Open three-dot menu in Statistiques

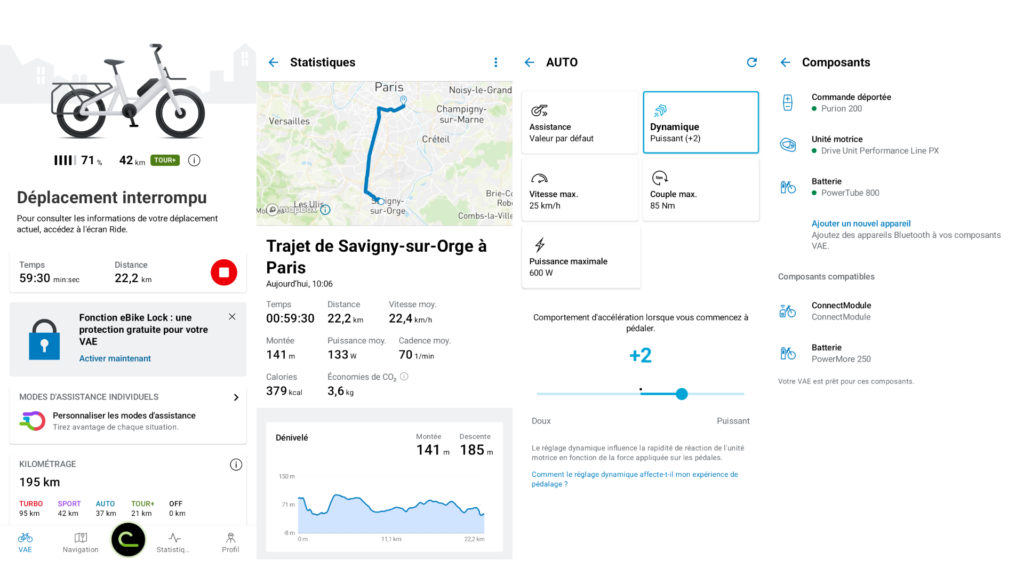click(496, 62)
